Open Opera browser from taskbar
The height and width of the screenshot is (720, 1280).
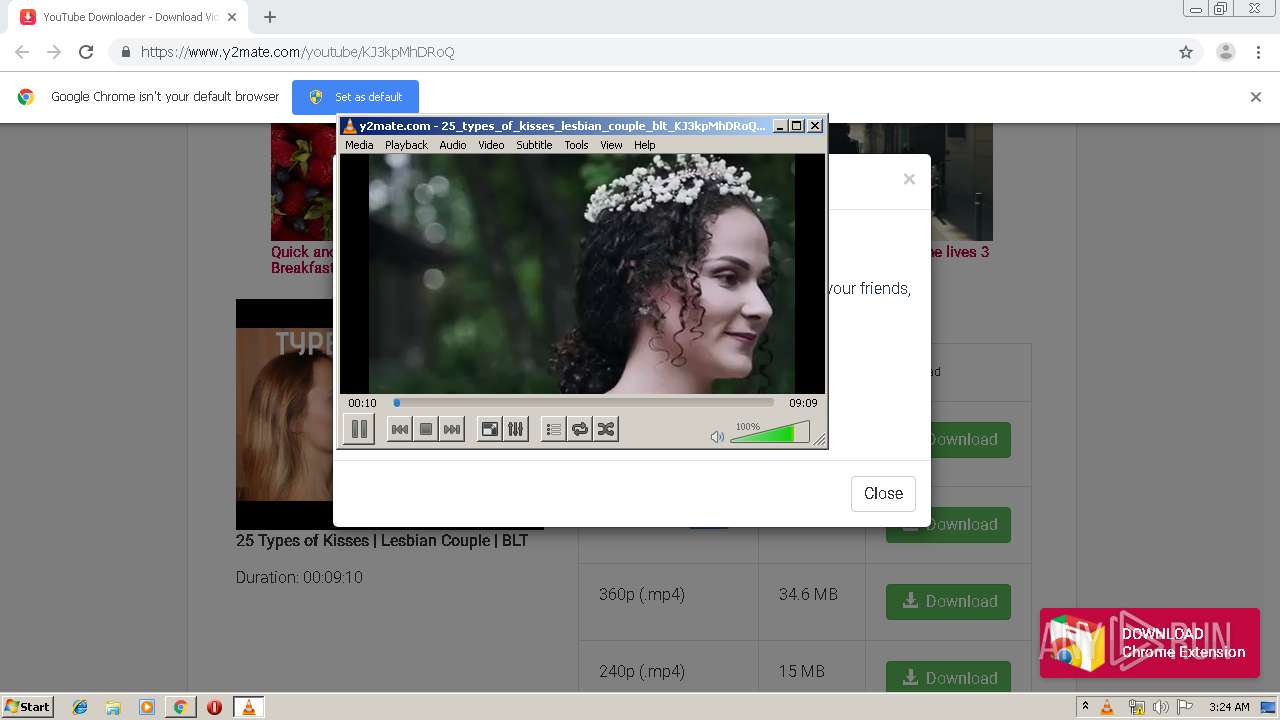[x=214, y=707]
